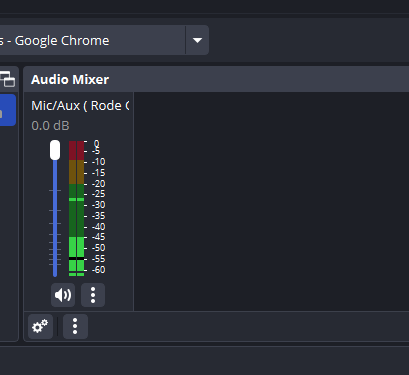Mute the Mic/Aux audio source
409x375 pixels.
point(63,295)
